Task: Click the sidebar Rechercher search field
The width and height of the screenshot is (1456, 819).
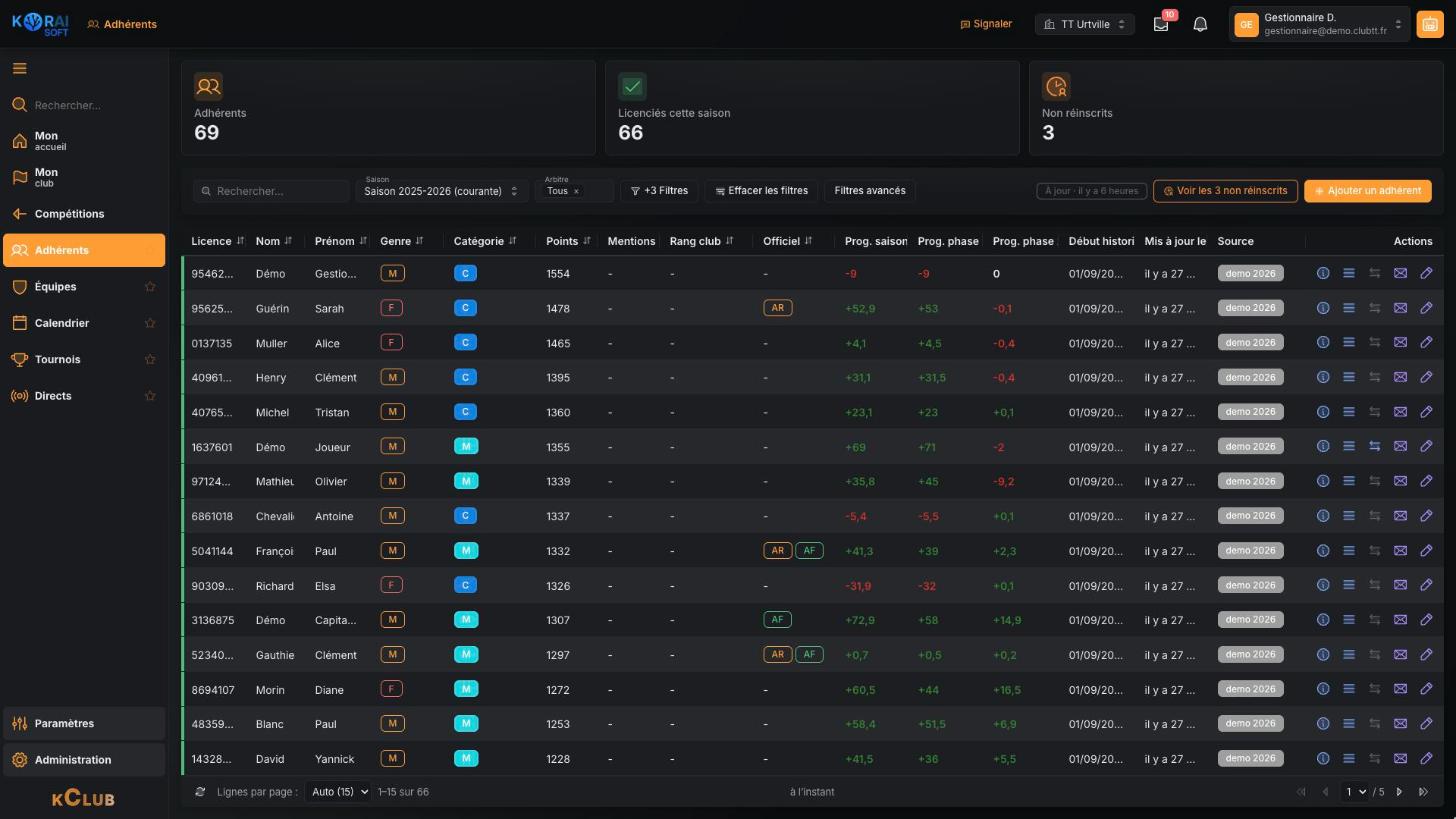Action: click(84, 105)
